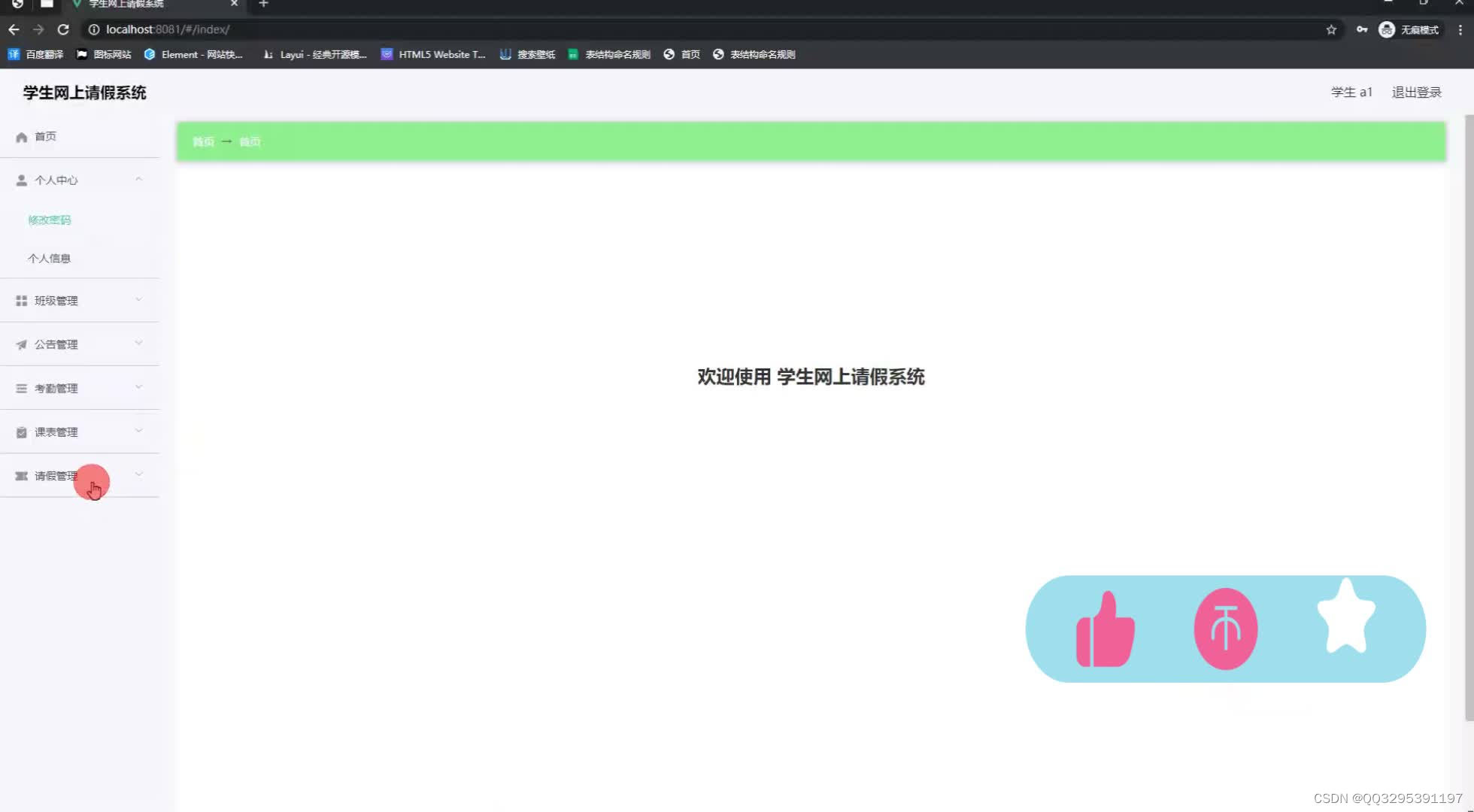
Task: Expand the 班级管理 chevron
Action: pyautogui.click(x=138, y=300)
